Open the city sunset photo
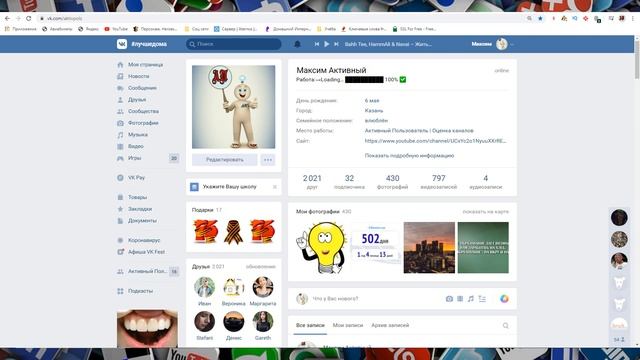Image resolution: width=640 pixels, height=360 pixels. pyautogui.click(x=429, y=248)
